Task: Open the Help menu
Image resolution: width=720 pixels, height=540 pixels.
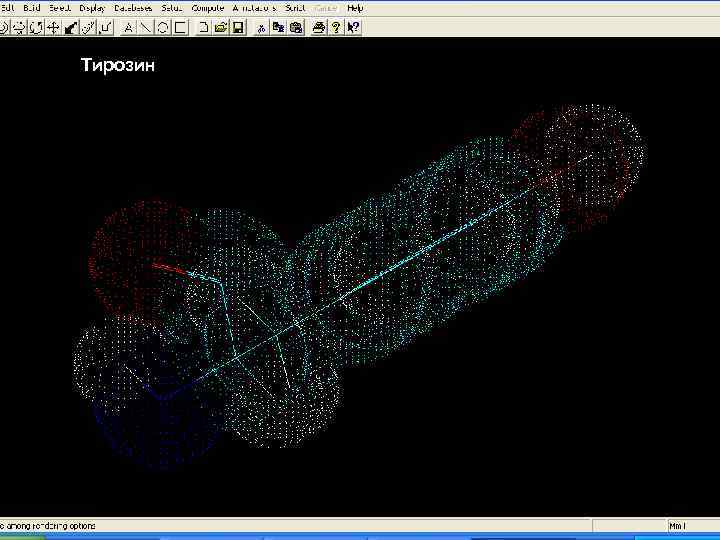Action: tap(355, 8)
